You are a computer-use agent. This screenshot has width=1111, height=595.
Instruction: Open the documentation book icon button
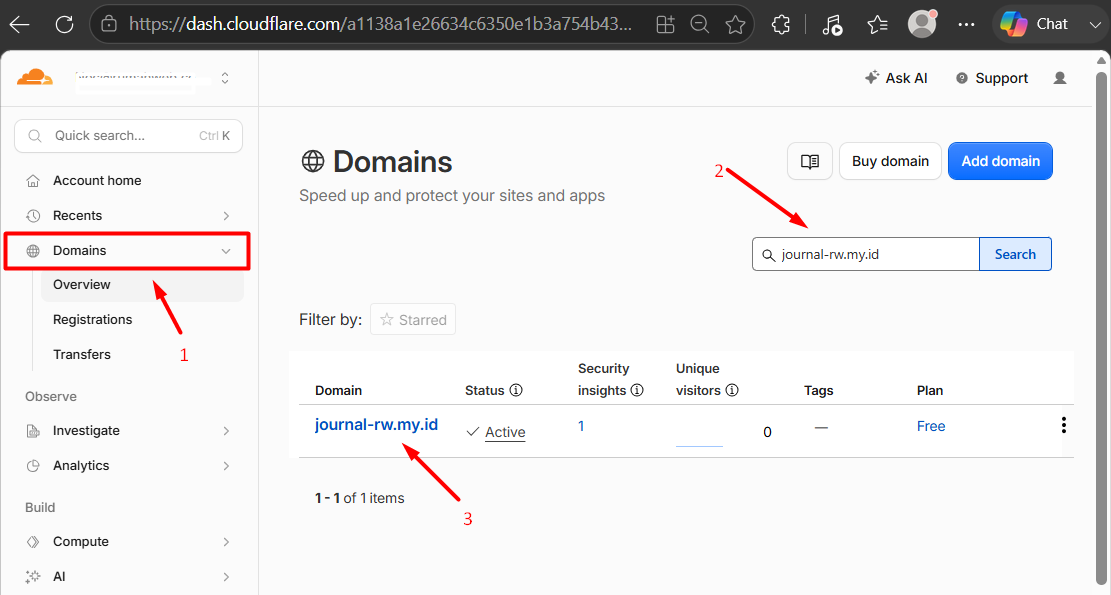tap(810, 162)
